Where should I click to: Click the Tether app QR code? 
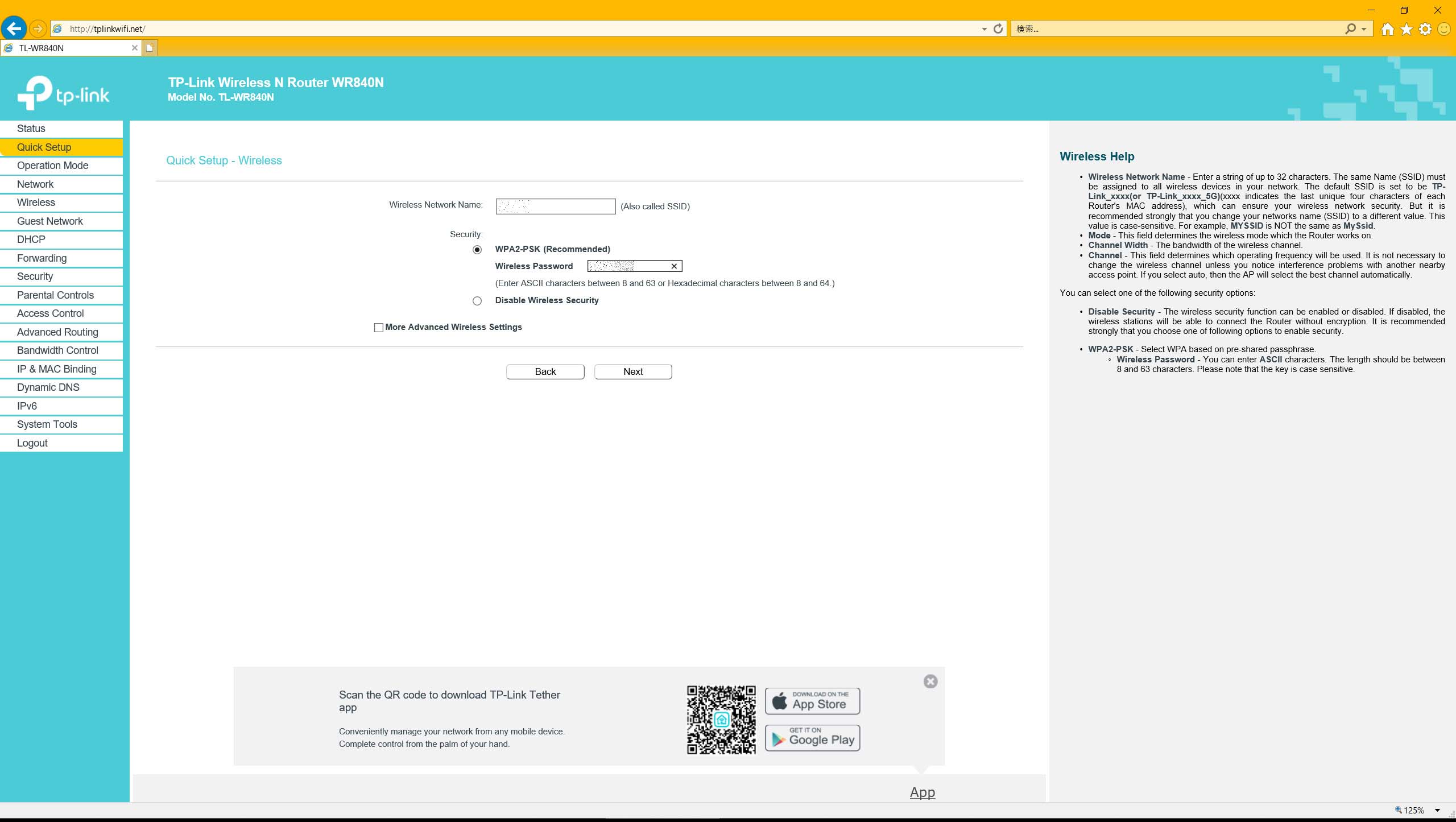tap(721, 720)
